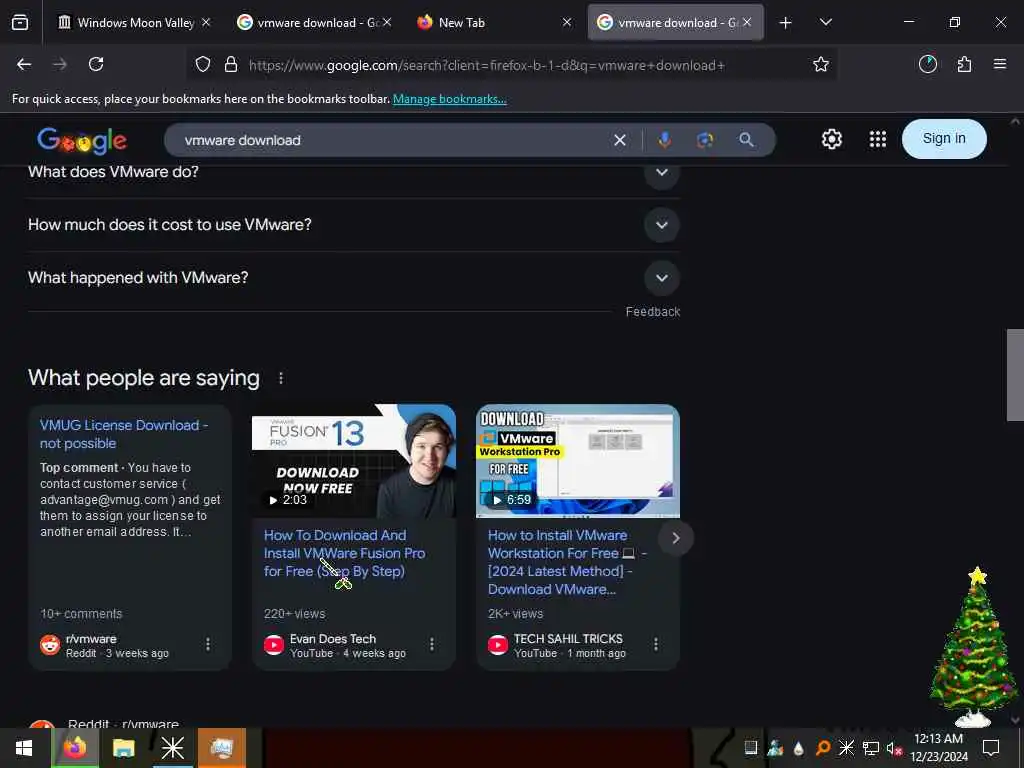This screenshot has height=768, width=1024.
Task: Open tracking protection shield icon
Action: 203,65
